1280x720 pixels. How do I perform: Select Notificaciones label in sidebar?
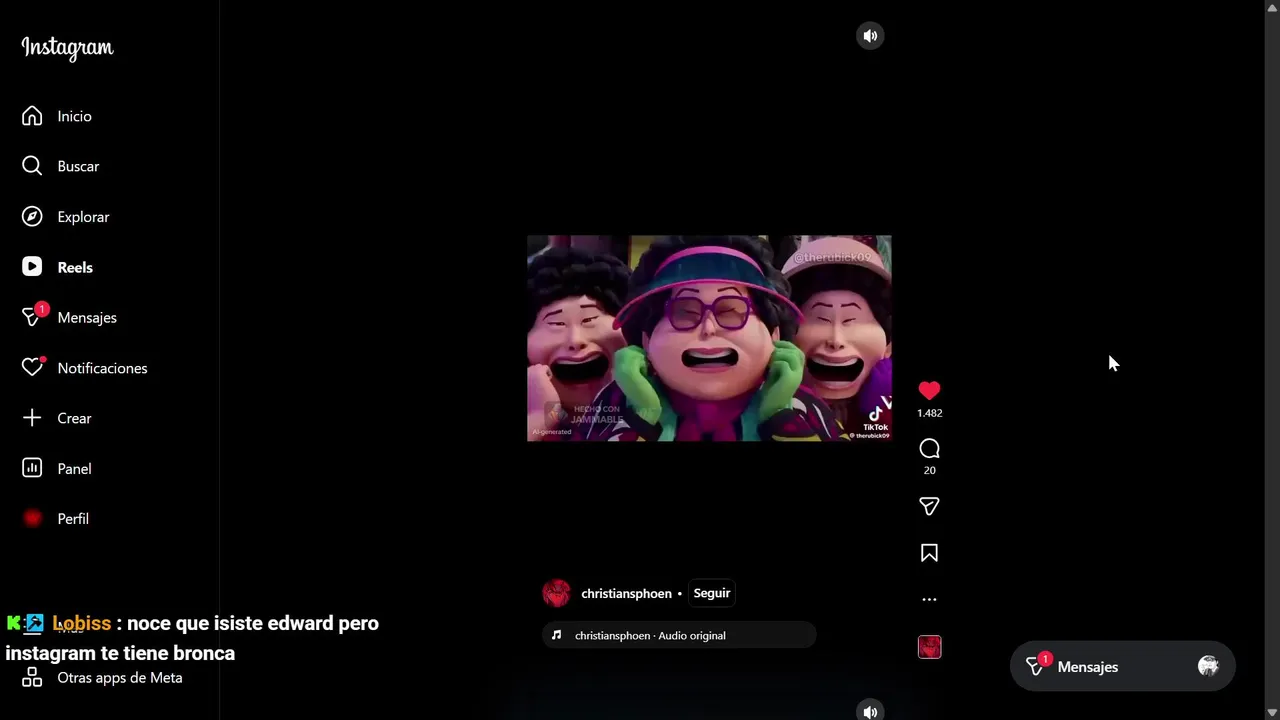(102, 368)
